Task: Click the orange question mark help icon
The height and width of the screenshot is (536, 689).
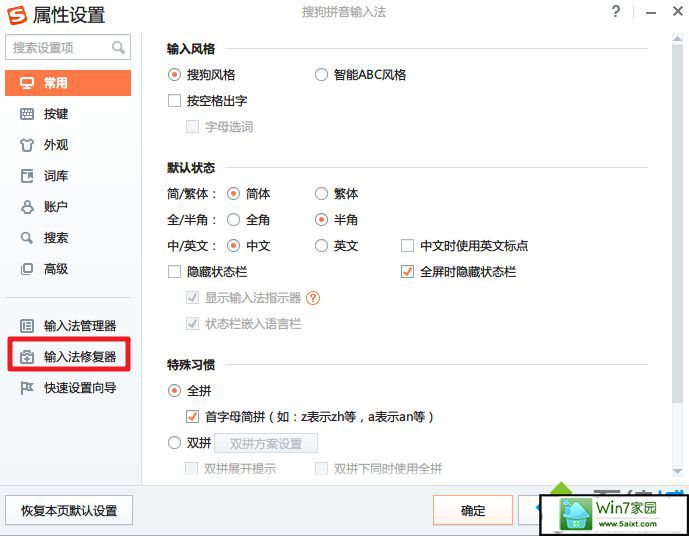Action: 312,298
